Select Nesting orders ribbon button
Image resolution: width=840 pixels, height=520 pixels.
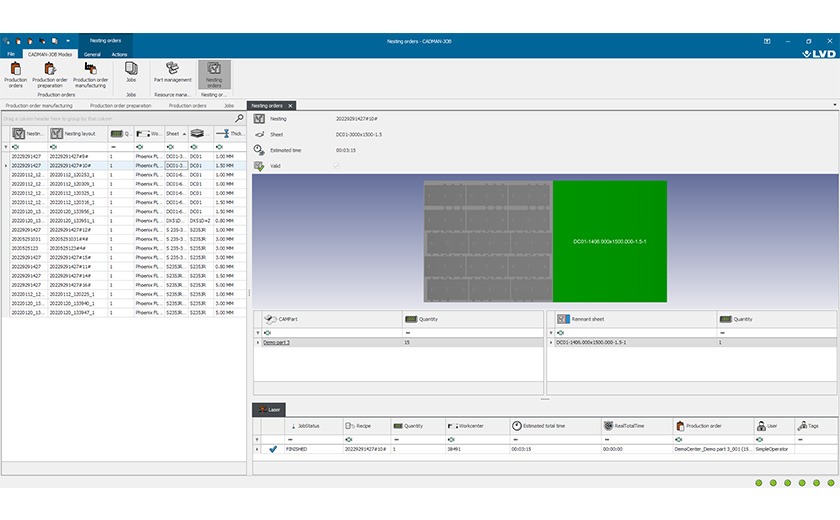[x=214, y=74]
